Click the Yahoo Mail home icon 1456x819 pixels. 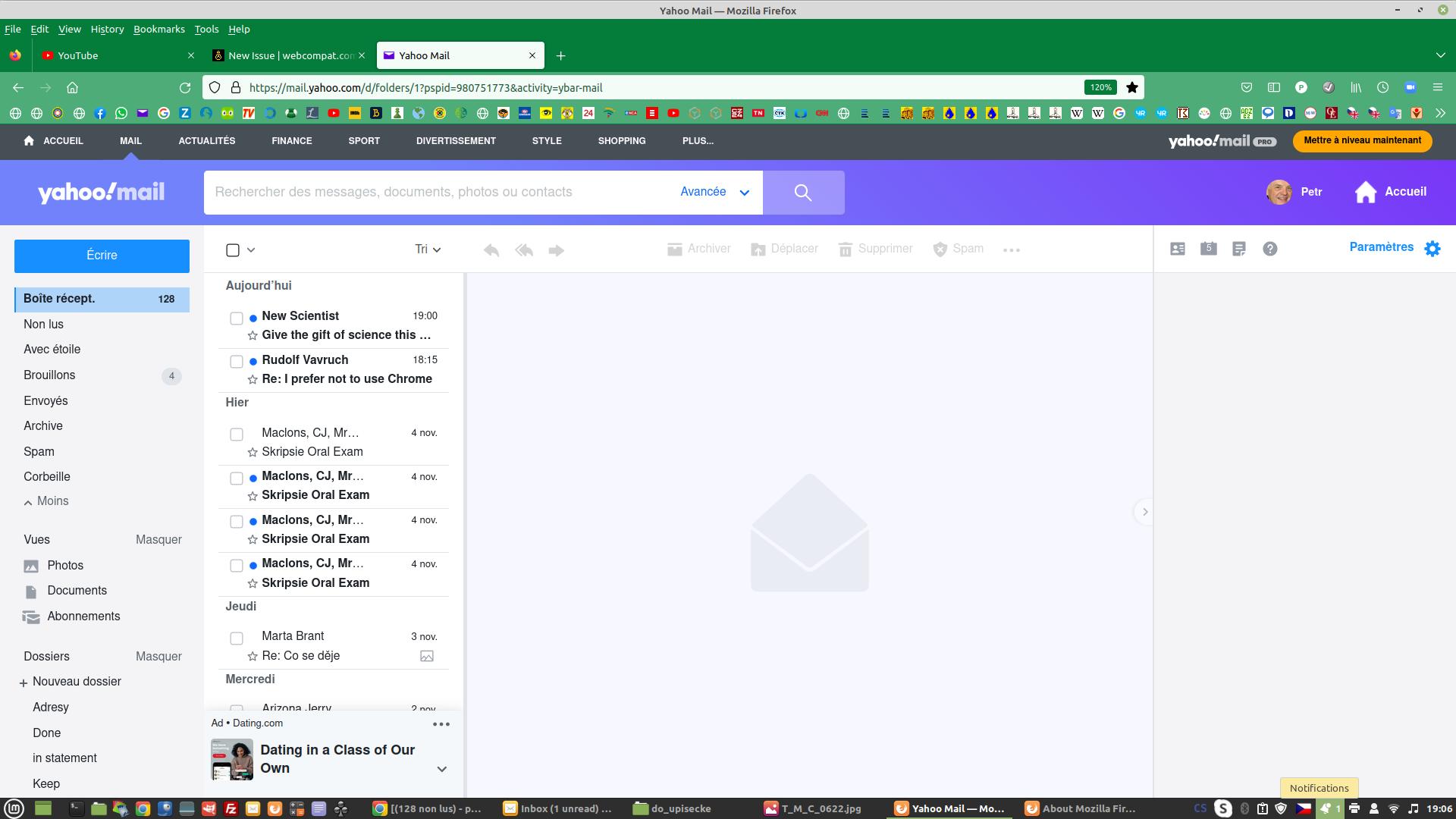(x=101, y=192)
